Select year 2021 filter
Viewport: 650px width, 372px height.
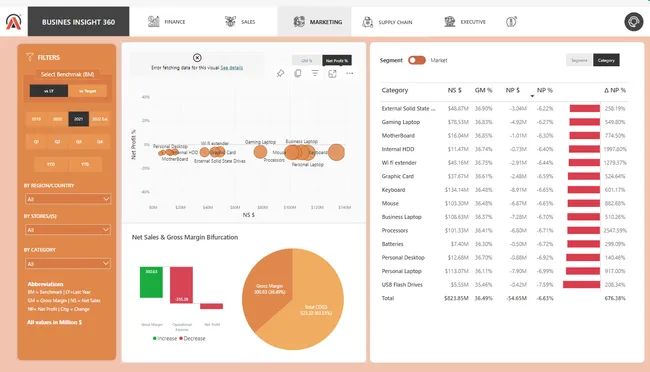tap(79, 119)
